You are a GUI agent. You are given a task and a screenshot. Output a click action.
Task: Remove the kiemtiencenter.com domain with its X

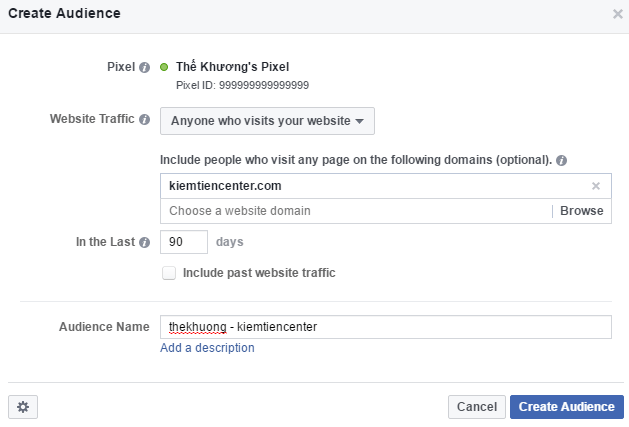(596, 186)
